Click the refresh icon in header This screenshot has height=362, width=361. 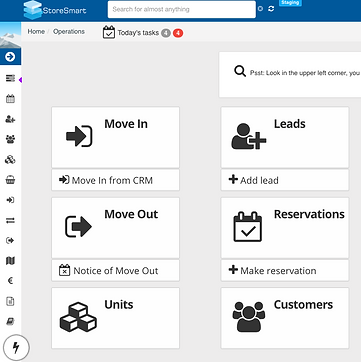click(x=271, y=9)
